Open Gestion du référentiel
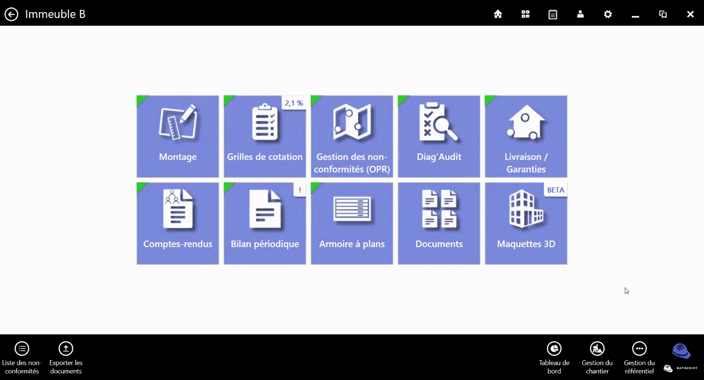Viewport: 704px width, 380px height. click(639, 358)
